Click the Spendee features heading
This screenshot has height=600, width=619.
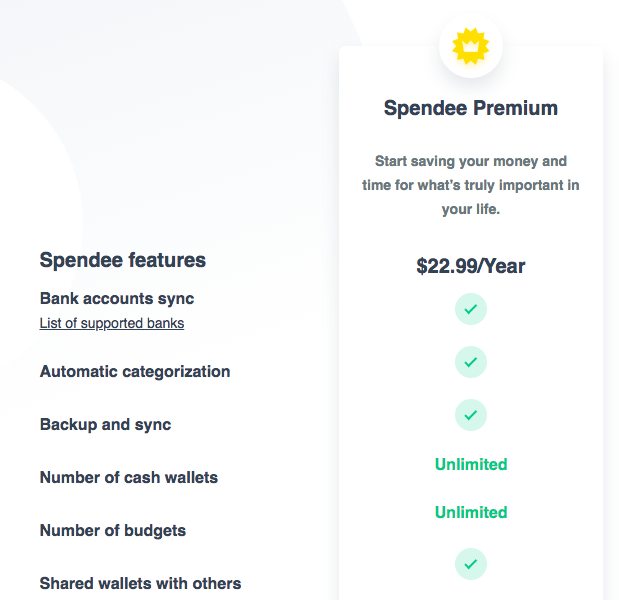tap(123, 260)
